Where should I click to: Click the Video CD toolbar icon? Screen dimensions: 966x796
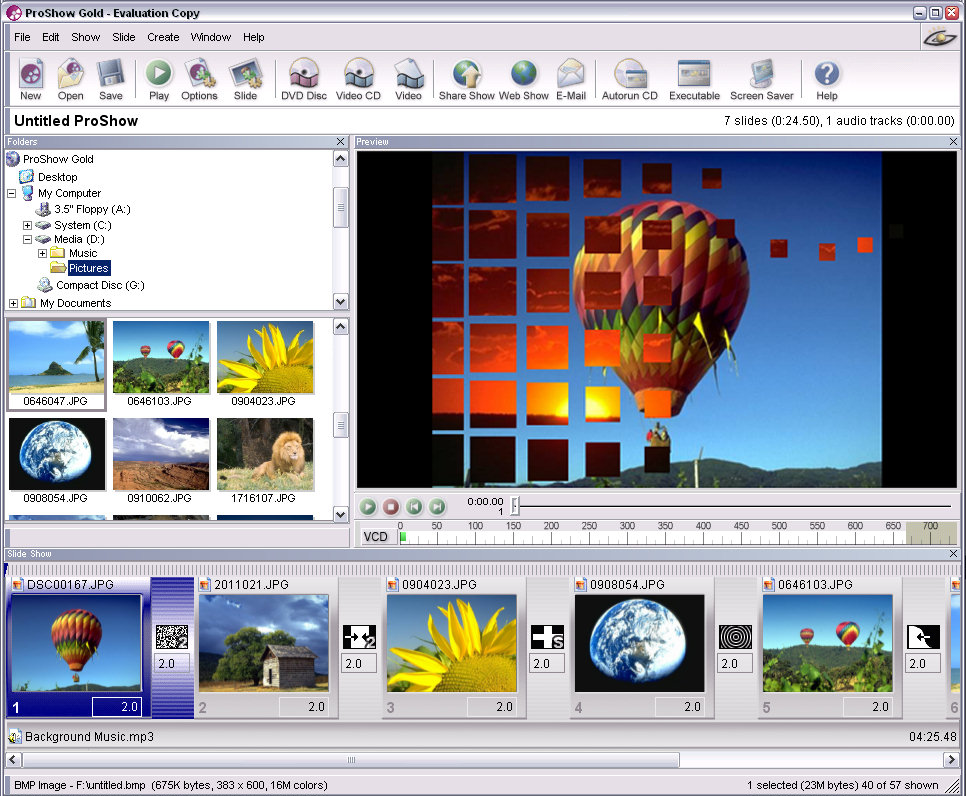coord(358,76)
